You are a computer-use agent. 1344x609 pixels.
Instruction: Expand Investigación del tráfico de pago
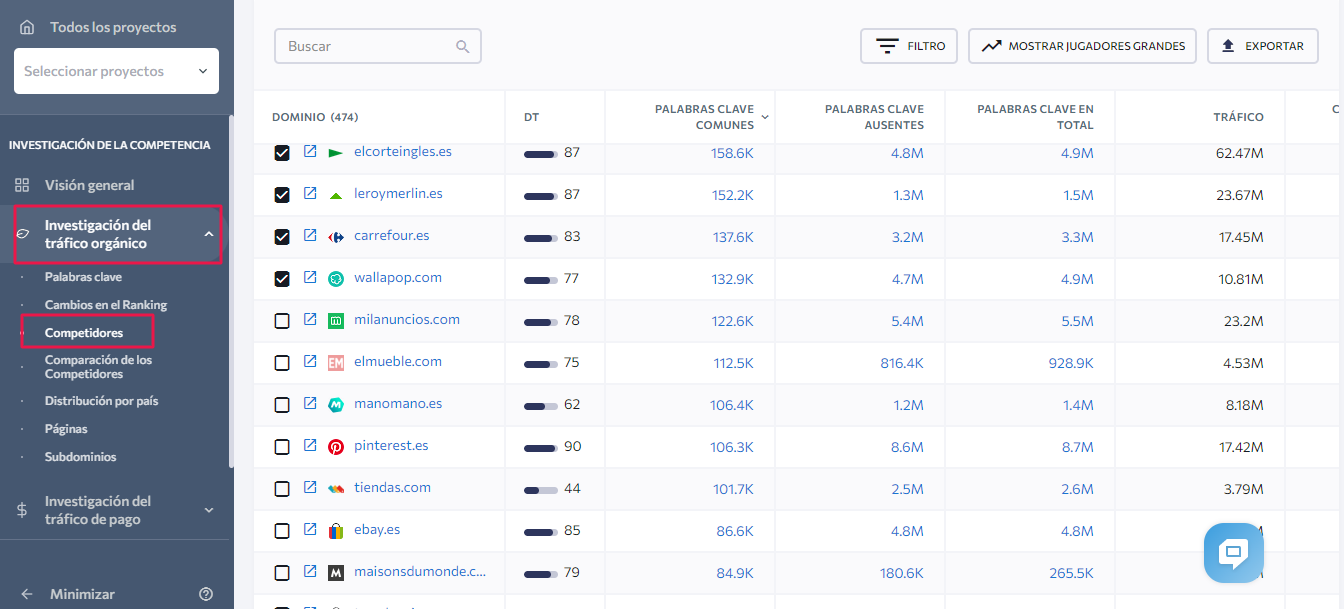coord(209,510)
